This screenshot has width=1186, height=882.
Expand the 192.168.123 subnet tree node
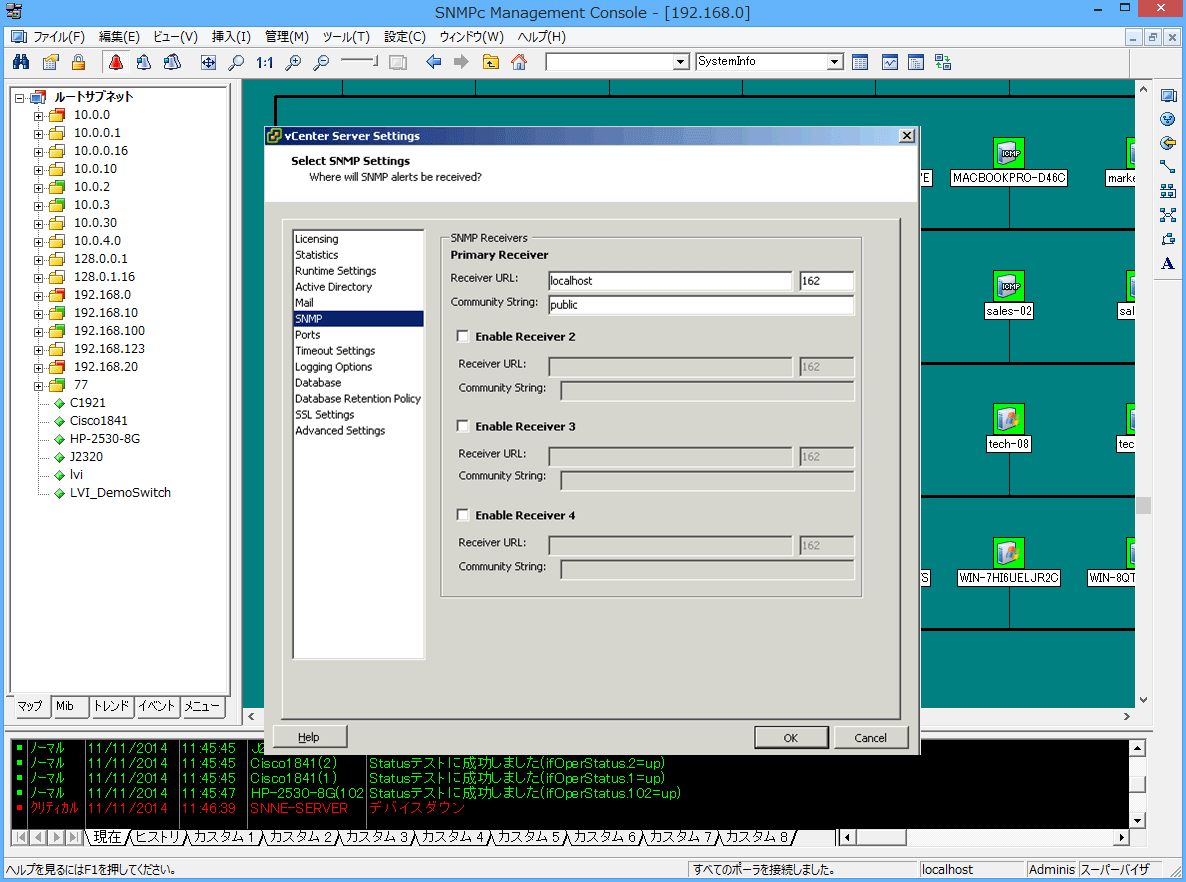39,349
